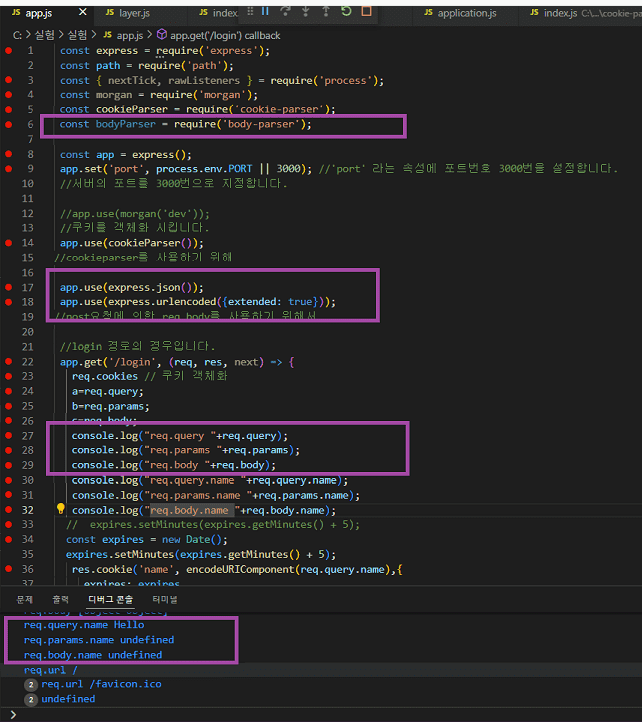Open the C: breadcrumb dropdown

point(18,35)
